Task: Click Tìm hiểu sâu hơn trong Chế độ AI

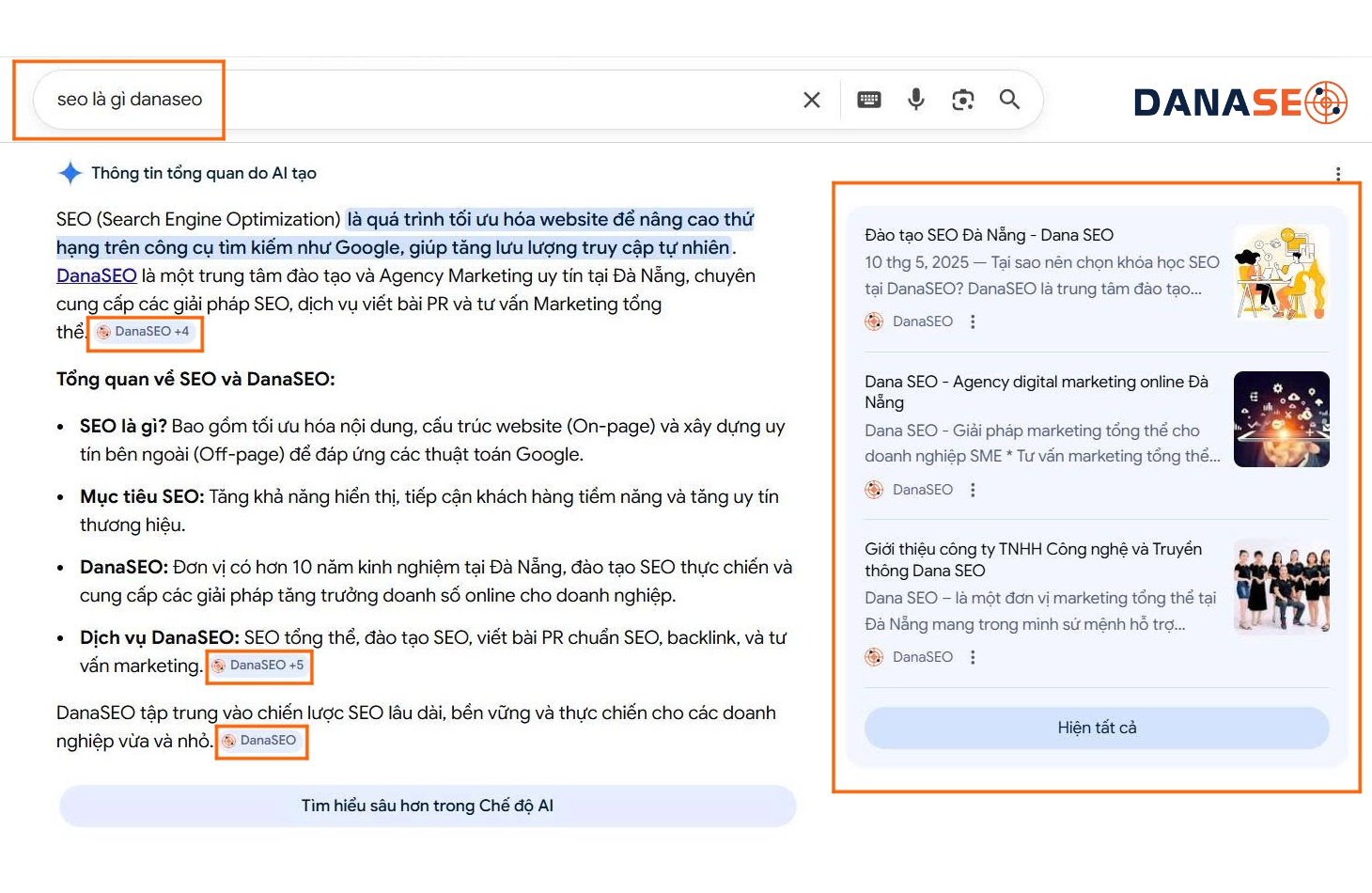Action: point(428,806)
